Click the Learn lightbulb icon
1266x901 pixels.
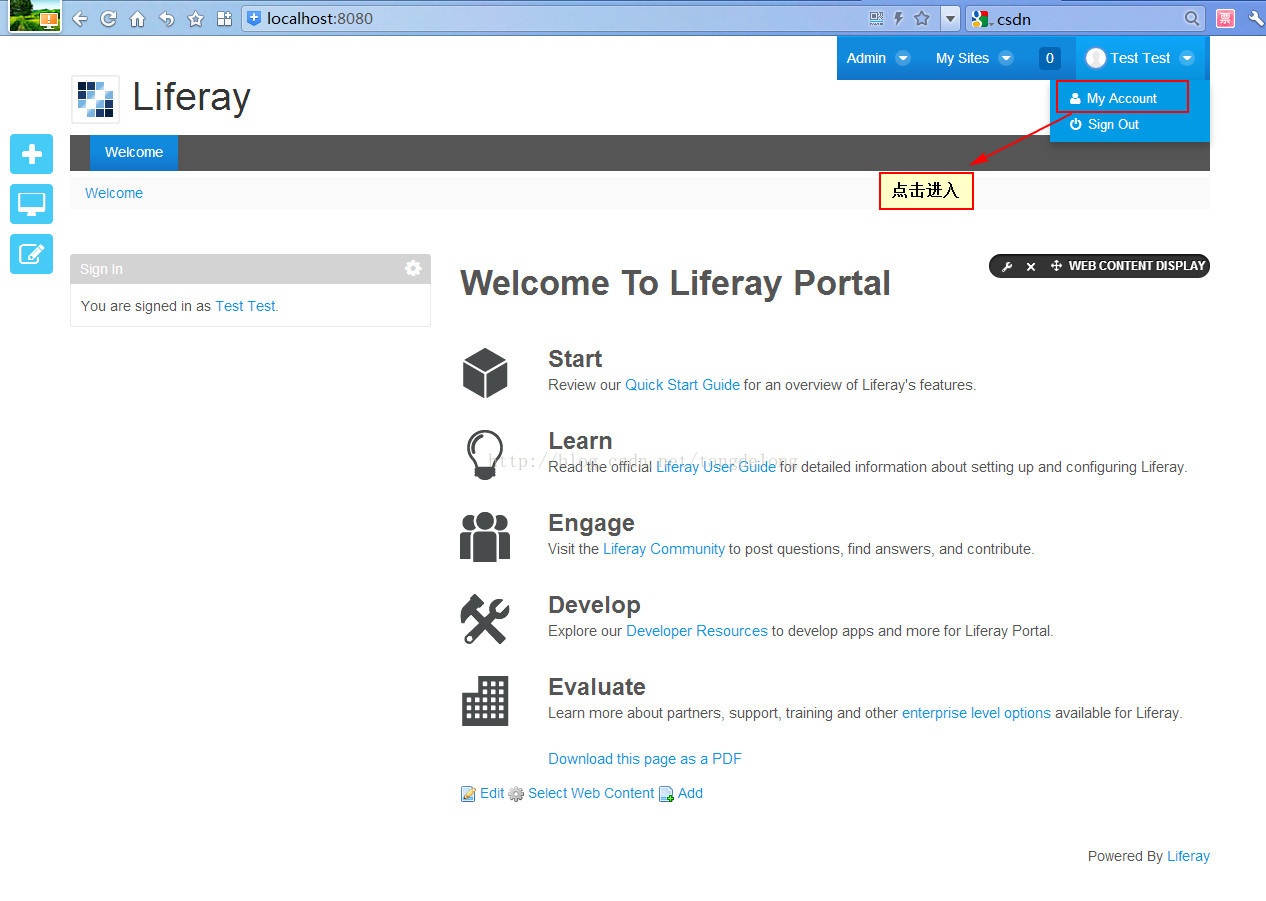pyautogui.click(x=485, y=454)
